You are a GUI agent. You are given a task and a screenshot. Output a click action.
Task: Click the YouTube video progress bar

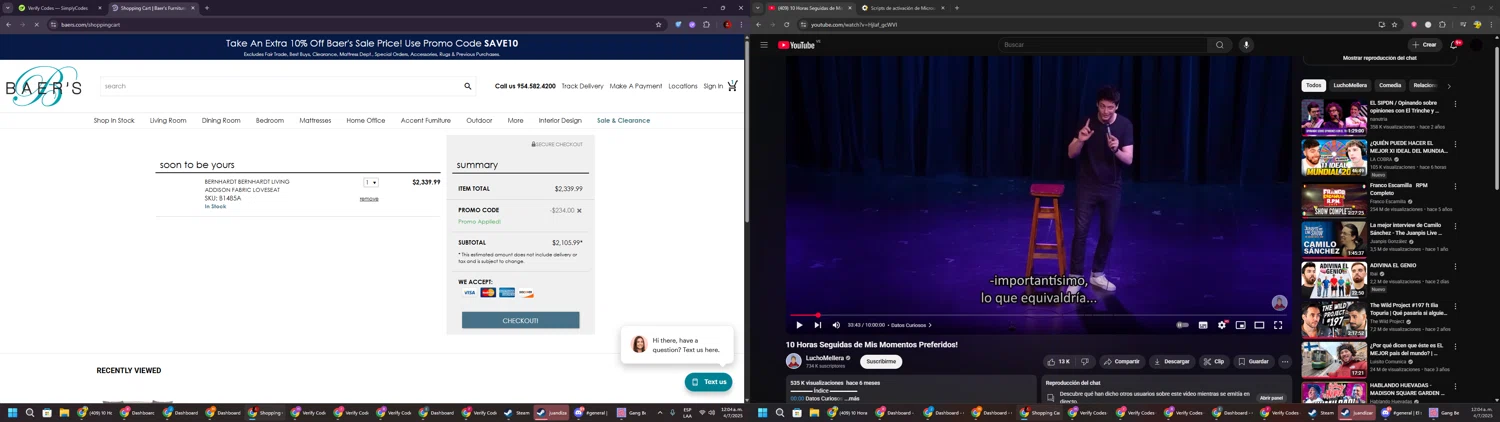(x=1037, y=315)
